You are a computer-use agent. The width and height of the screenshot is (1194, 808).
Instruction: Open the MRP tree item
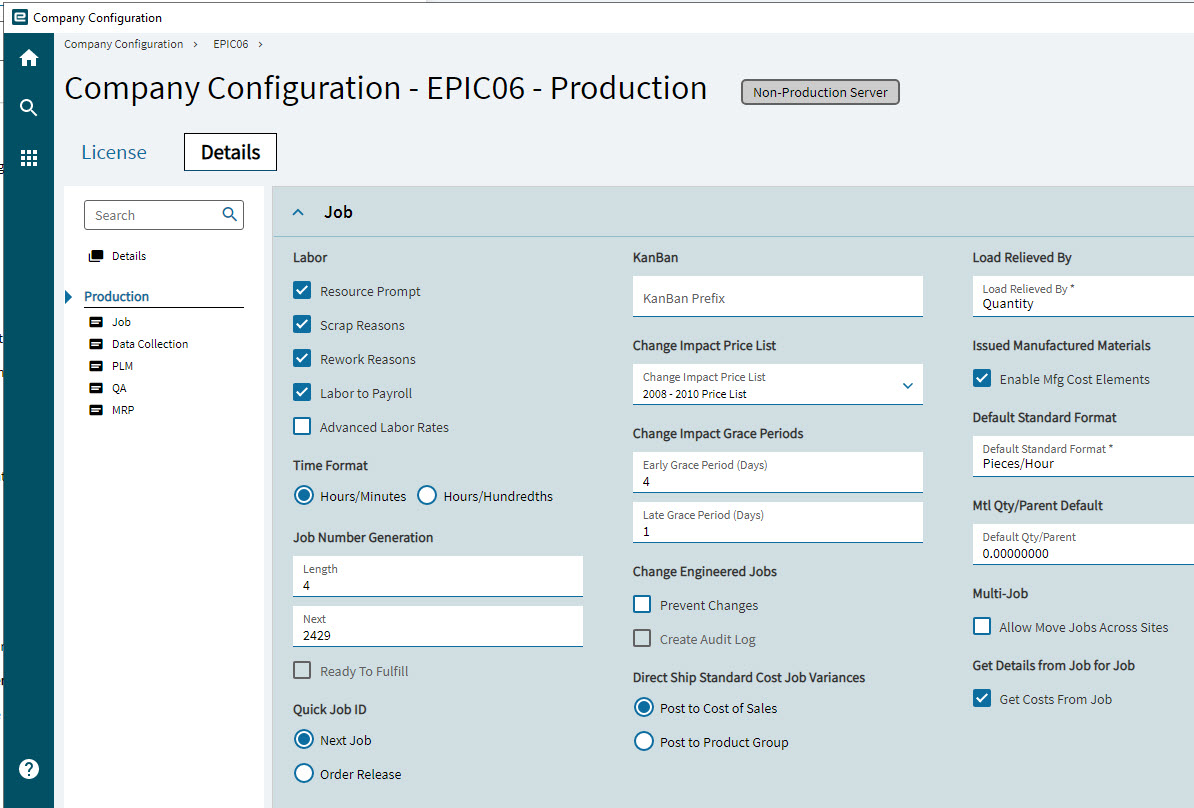coord(123,410)
